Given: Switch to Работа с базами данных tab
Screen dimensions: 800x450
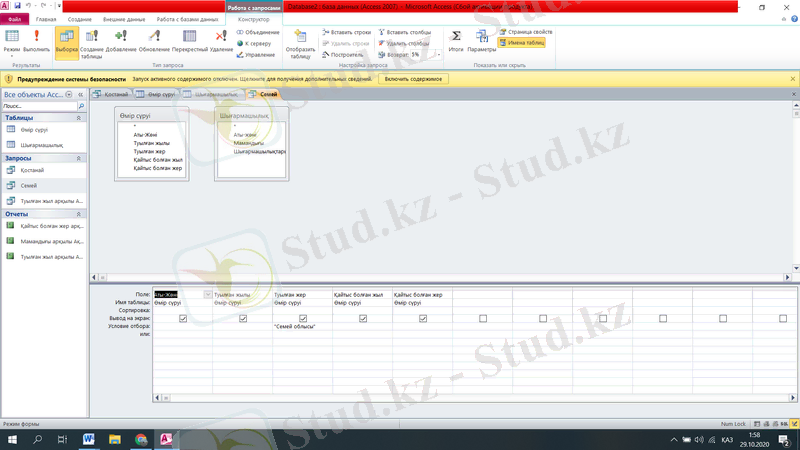Looking at the screenshot, I should (187, 19).
